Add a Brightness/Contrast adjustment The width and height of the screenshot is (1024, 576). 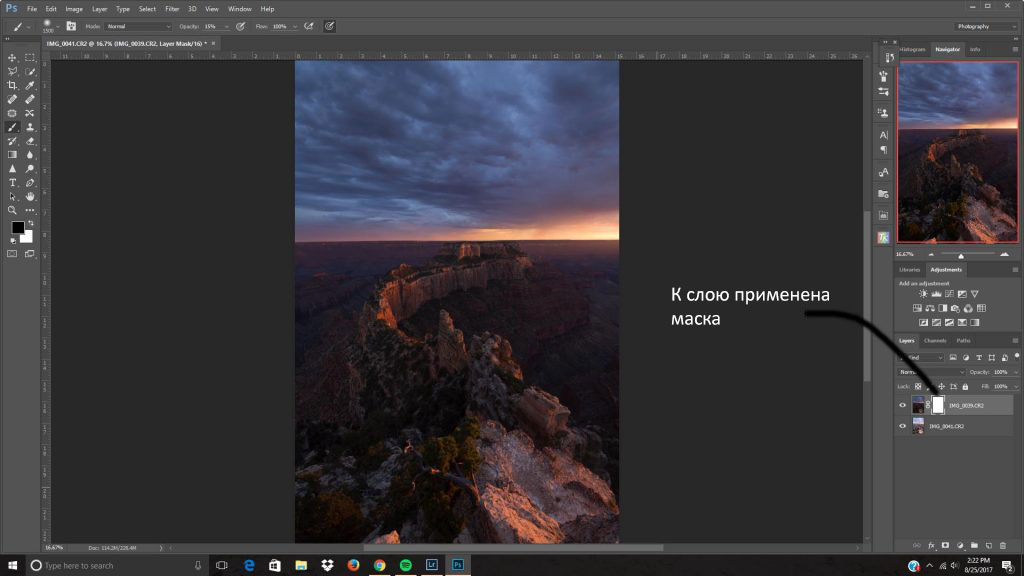(x=923, y=294)
